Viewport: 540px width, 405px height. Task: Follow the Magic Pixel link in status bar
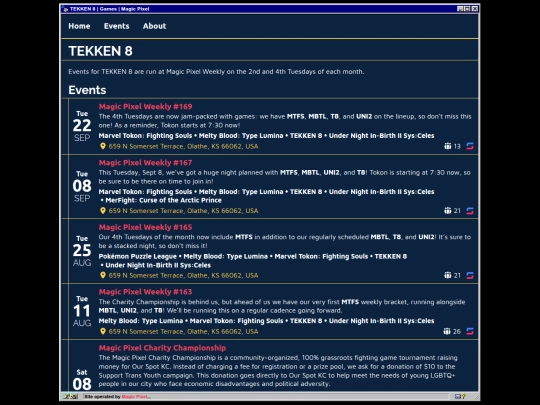pos(136,397)
